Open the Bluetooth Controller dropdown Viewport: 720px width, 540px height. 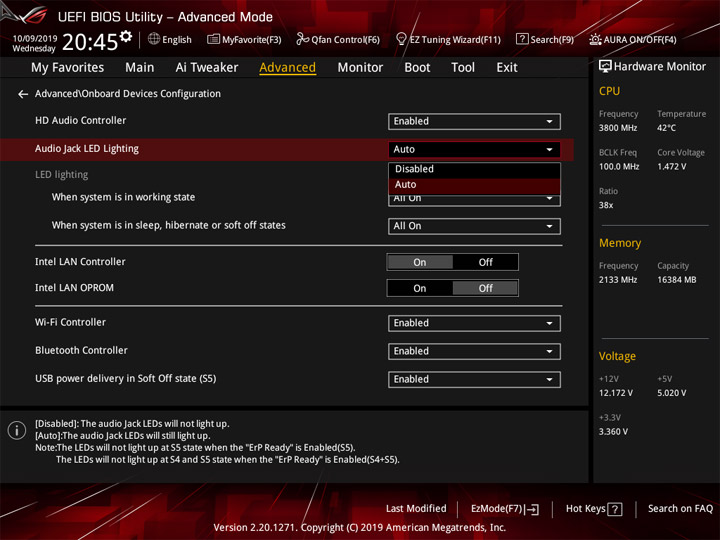tap(474, 351)
